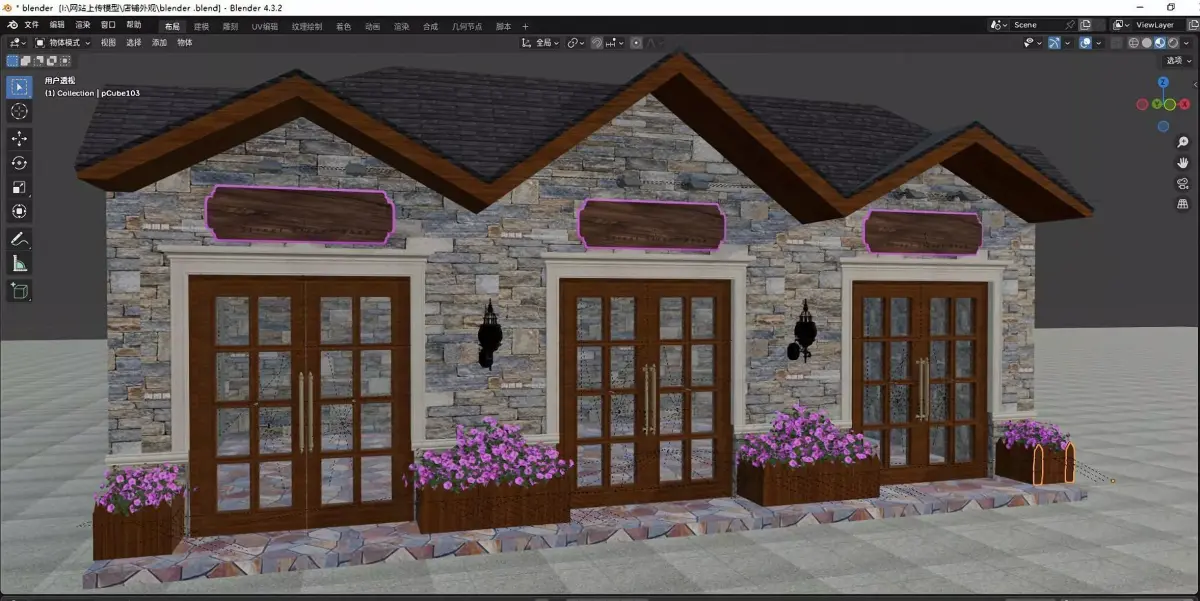Click the Z axis on navigation gizmo
Screen dimensions: 1200x601
click(1164, 82)
